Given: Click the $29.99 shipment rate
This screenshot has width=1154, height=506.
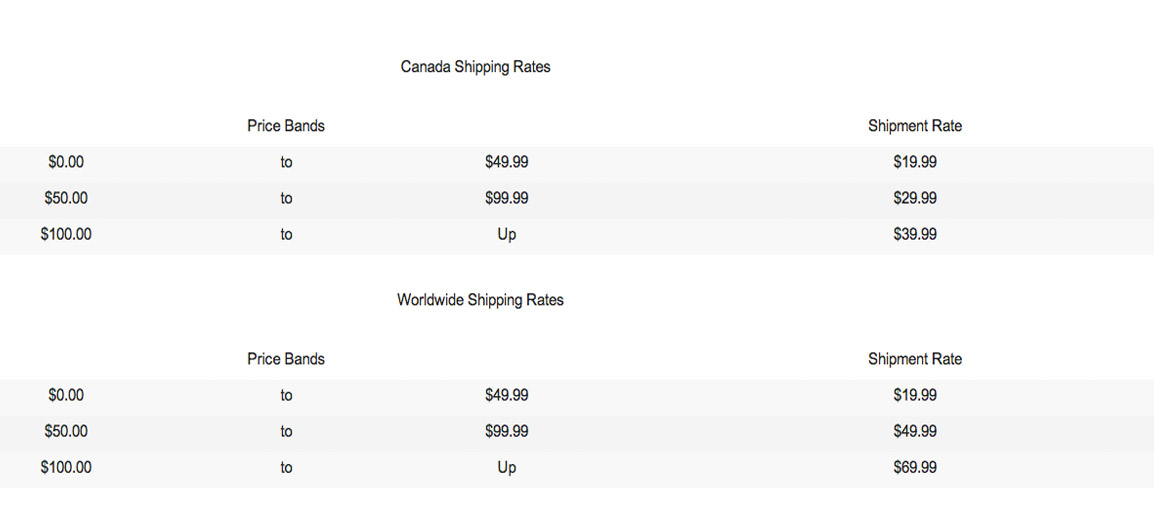Looking at the screenshot, I should (x=914, y=198).
